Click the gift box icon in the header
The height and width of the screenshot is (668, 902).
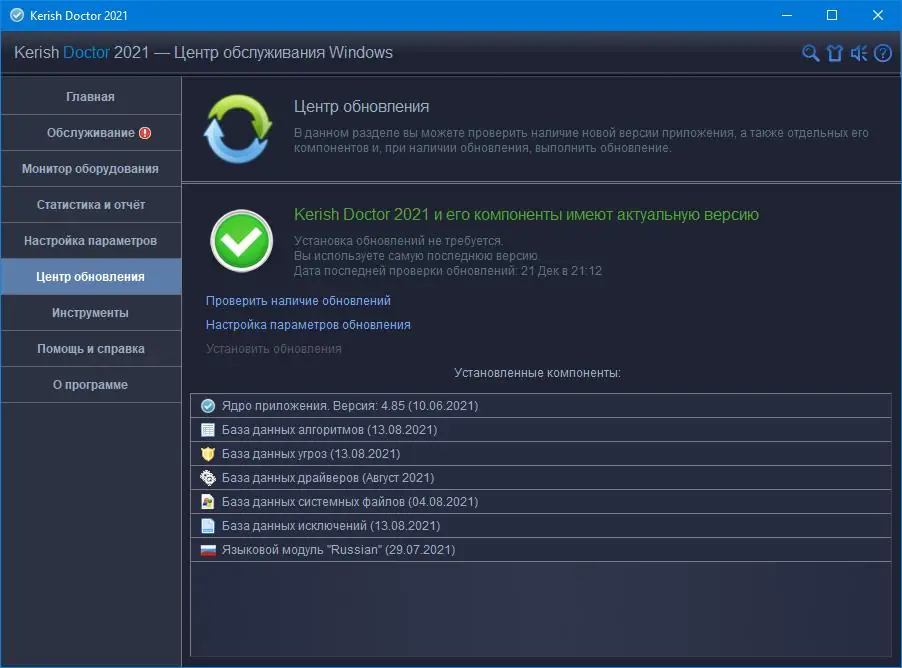click(834, 54)
